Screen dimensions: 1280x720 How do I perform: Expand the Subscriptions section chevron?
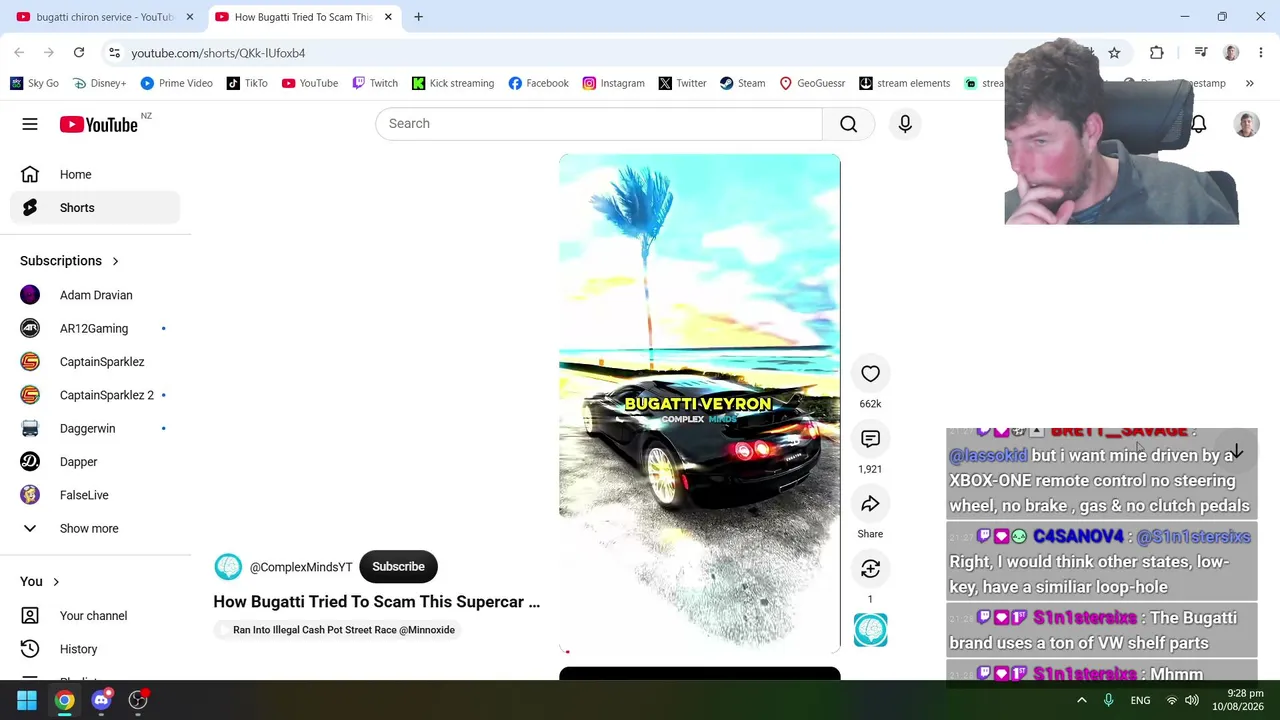(115, 261)
